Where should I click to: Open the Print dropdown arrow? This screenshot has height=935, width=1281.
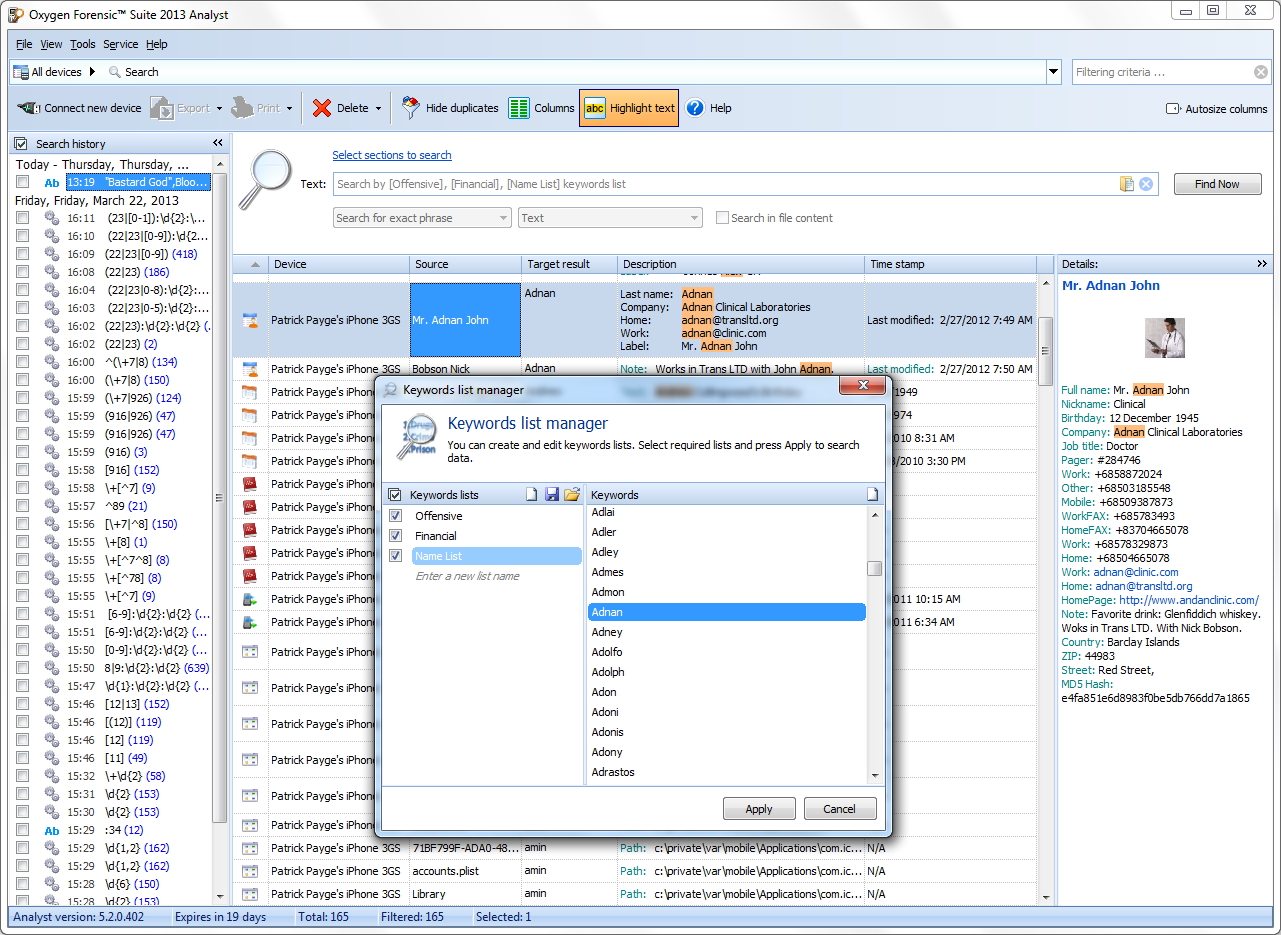[289, 108]
